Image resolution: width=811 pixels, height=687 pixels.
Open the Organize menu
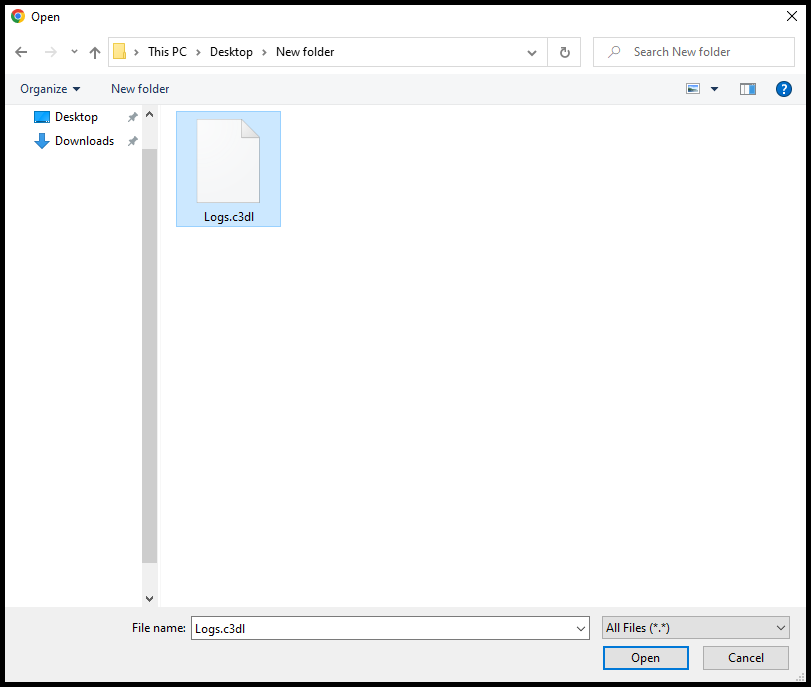tap(50, 89)
